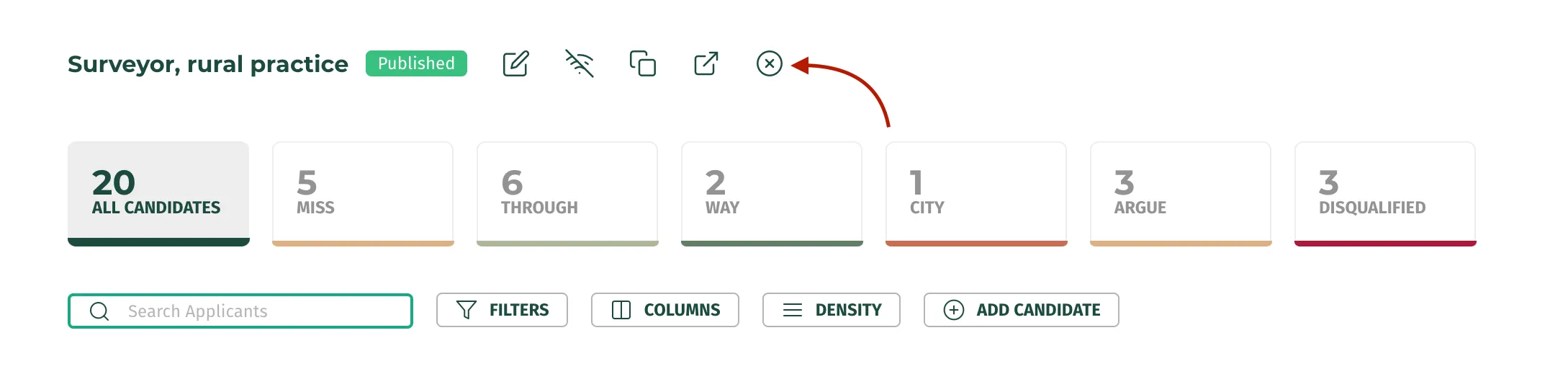Click the Add Candidate button
The image size is (1568, 369).
point(1022,310)
